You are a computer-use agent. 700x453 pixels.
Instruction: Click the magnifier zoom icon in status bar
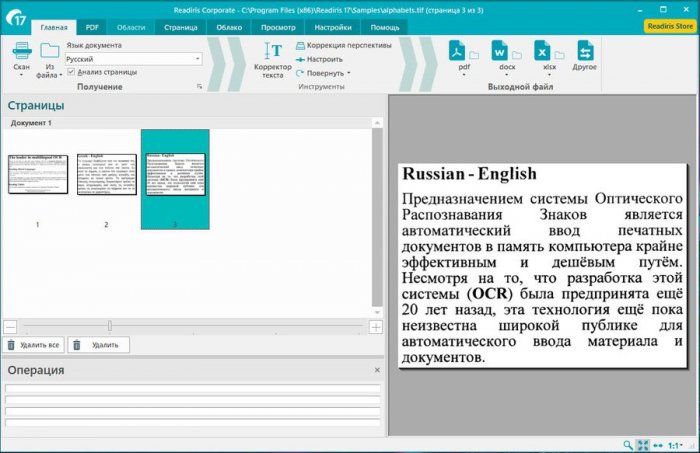pyautogui.click(x=628, y=445)
